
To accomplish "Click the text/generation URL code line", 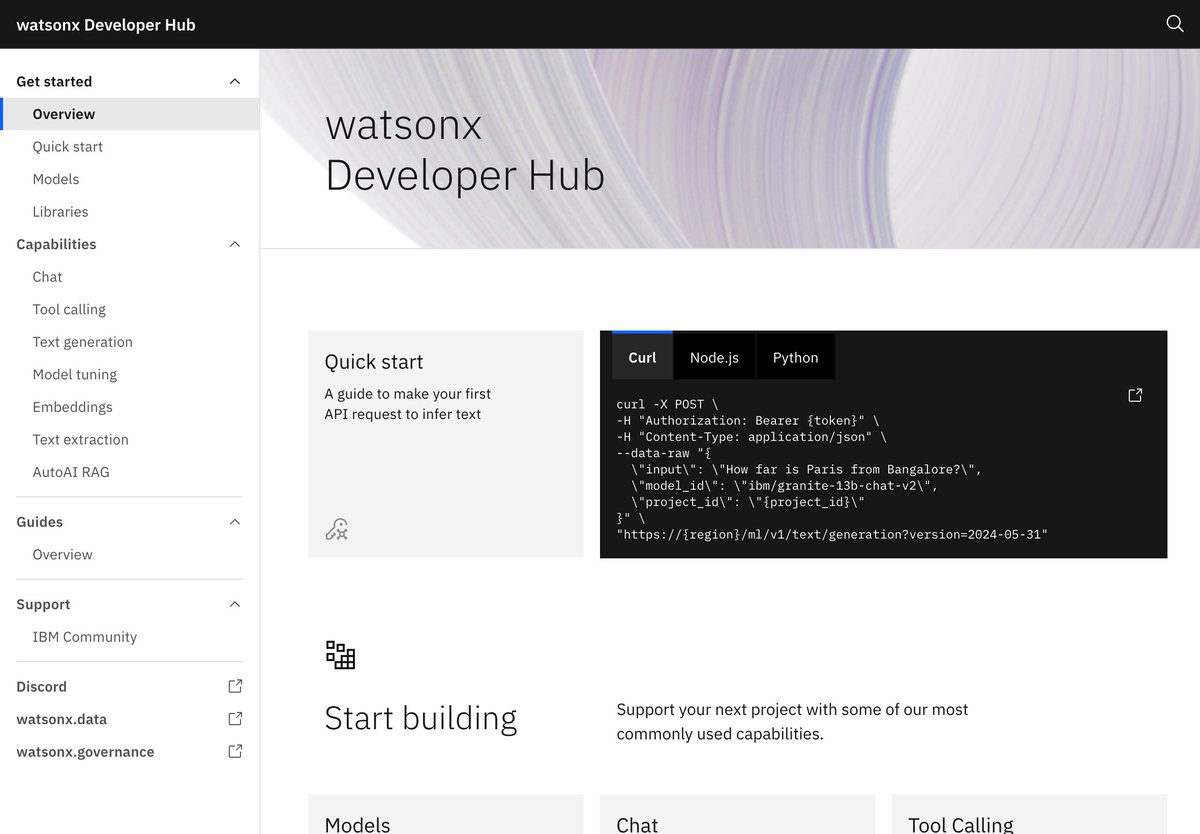I will tap(832, 534).
